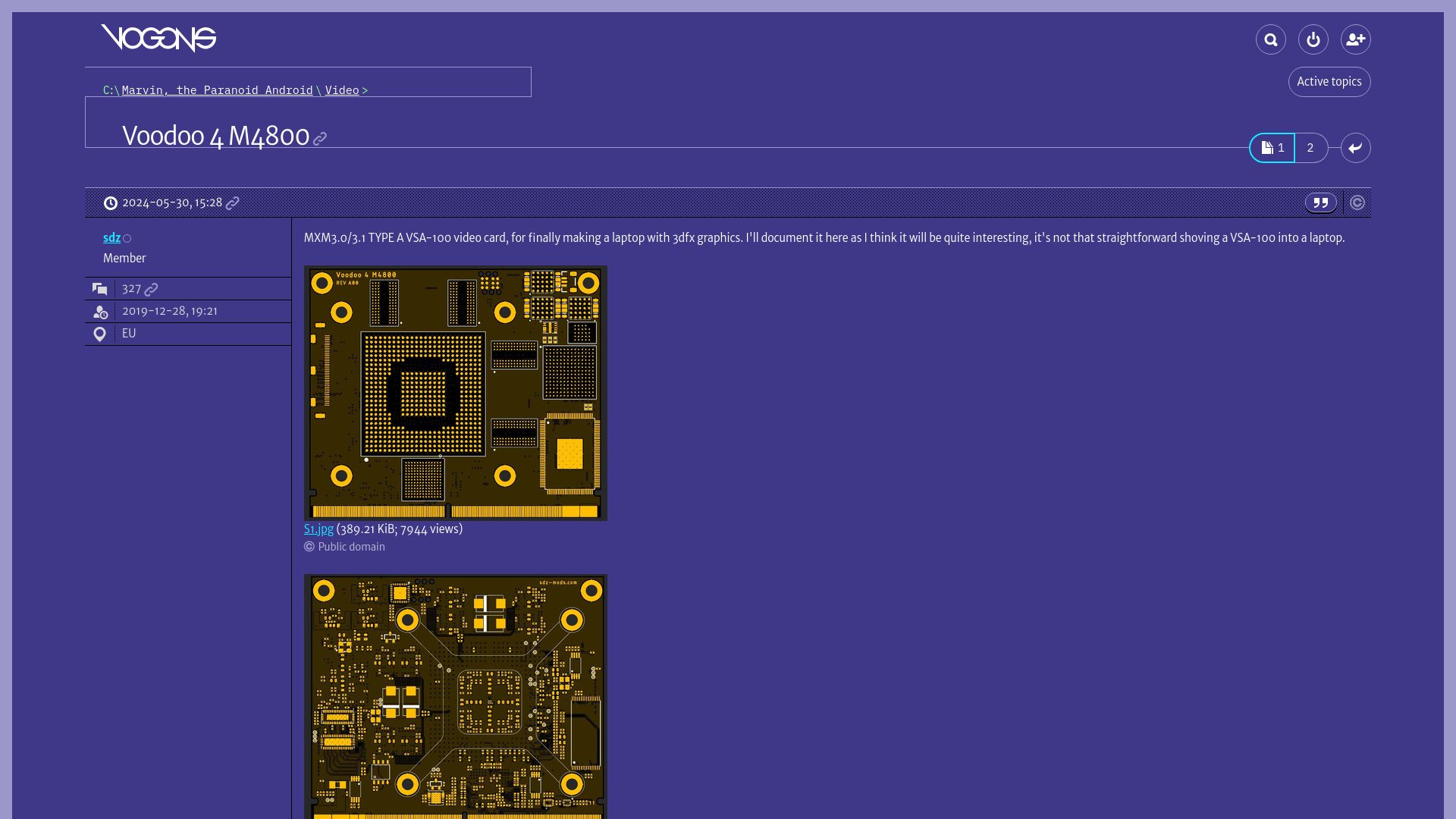
Task: Click the sdz offline status indicator
Action: [x=127, y=239]
